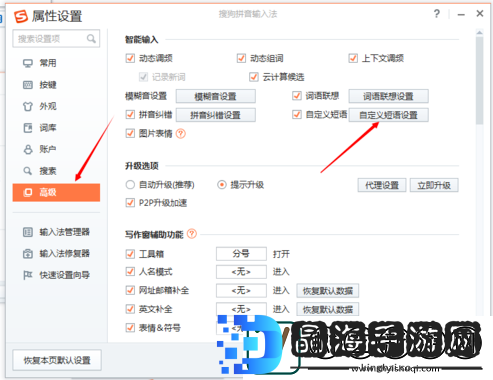Close the 属性设置 window
This screenshot has height=380, width=493.
pos(480,14)
